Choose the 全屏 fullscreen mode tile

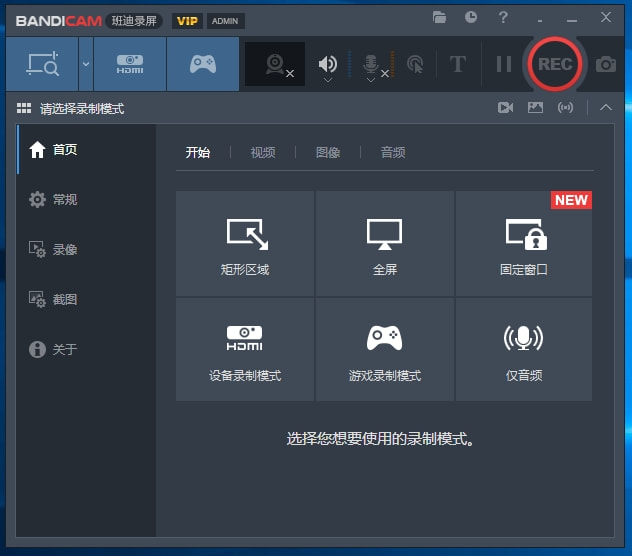(x=385, y=244)
